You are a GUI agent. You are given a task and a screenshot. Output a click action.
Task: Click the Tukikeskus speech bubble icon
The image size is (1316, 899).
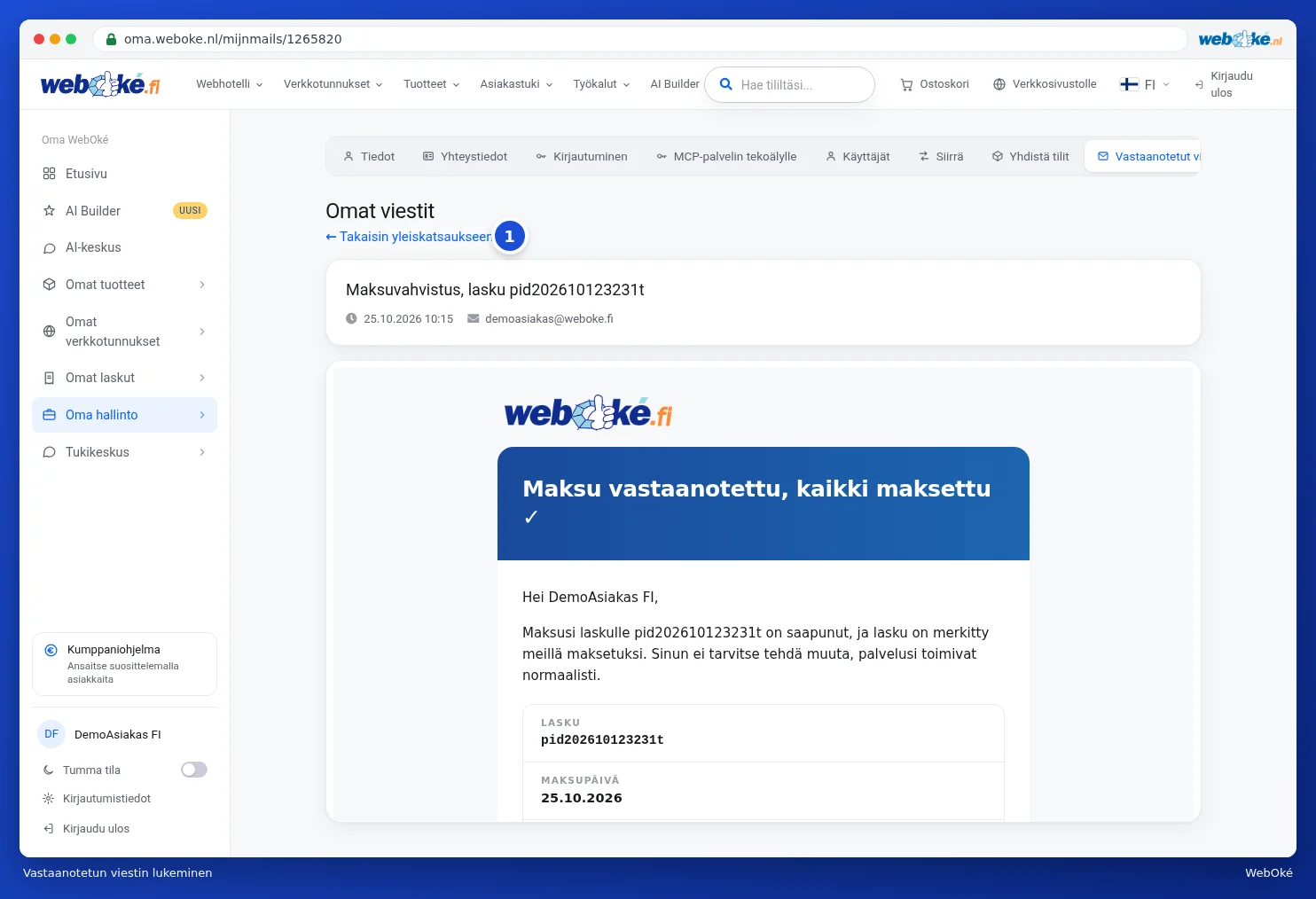pos(50,452)
